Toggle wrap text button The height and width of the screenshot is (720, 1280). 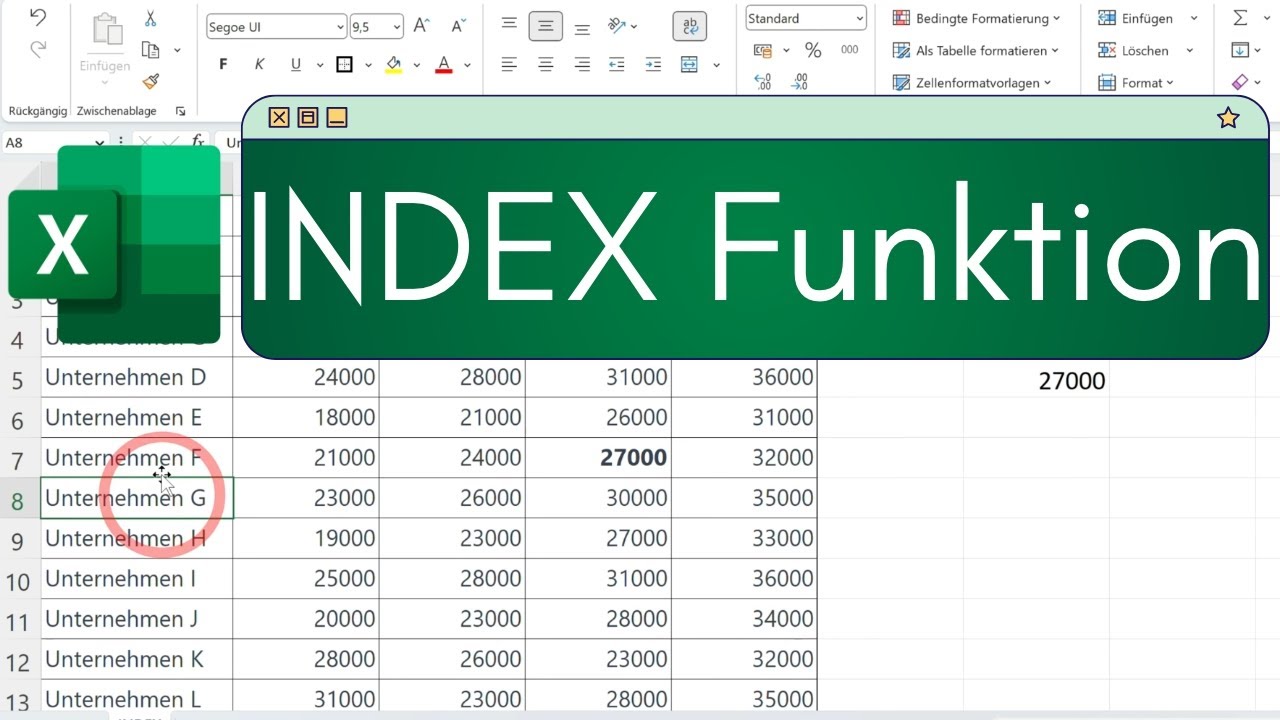tap(689, 26)
